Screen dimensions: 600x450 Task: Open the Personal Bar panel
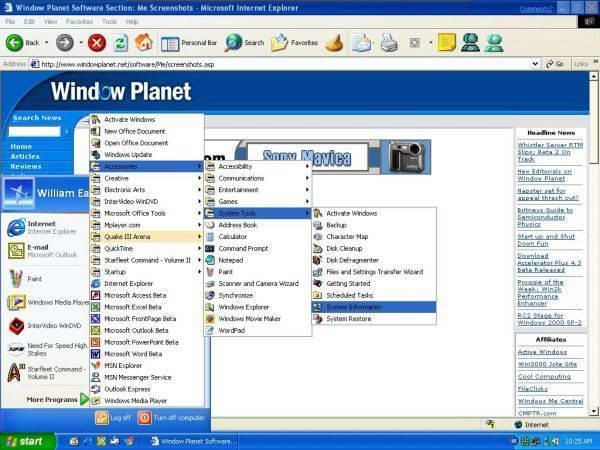[189, 43]
